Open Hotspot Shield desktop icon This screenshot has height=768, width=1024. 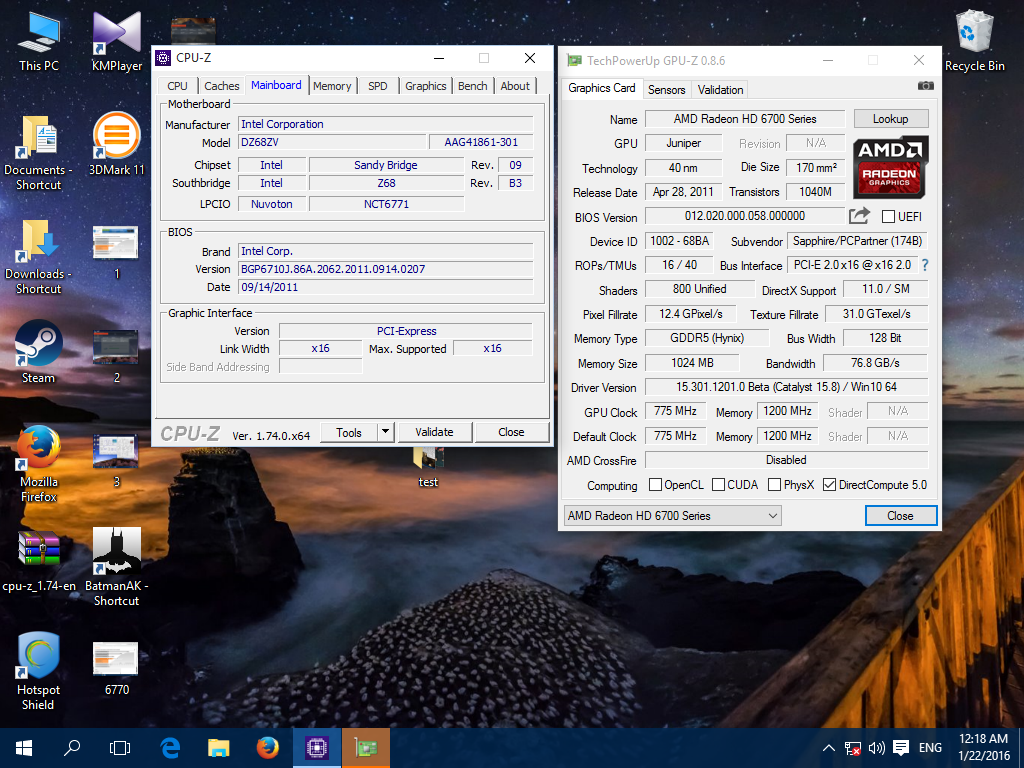tap(39, 671)
